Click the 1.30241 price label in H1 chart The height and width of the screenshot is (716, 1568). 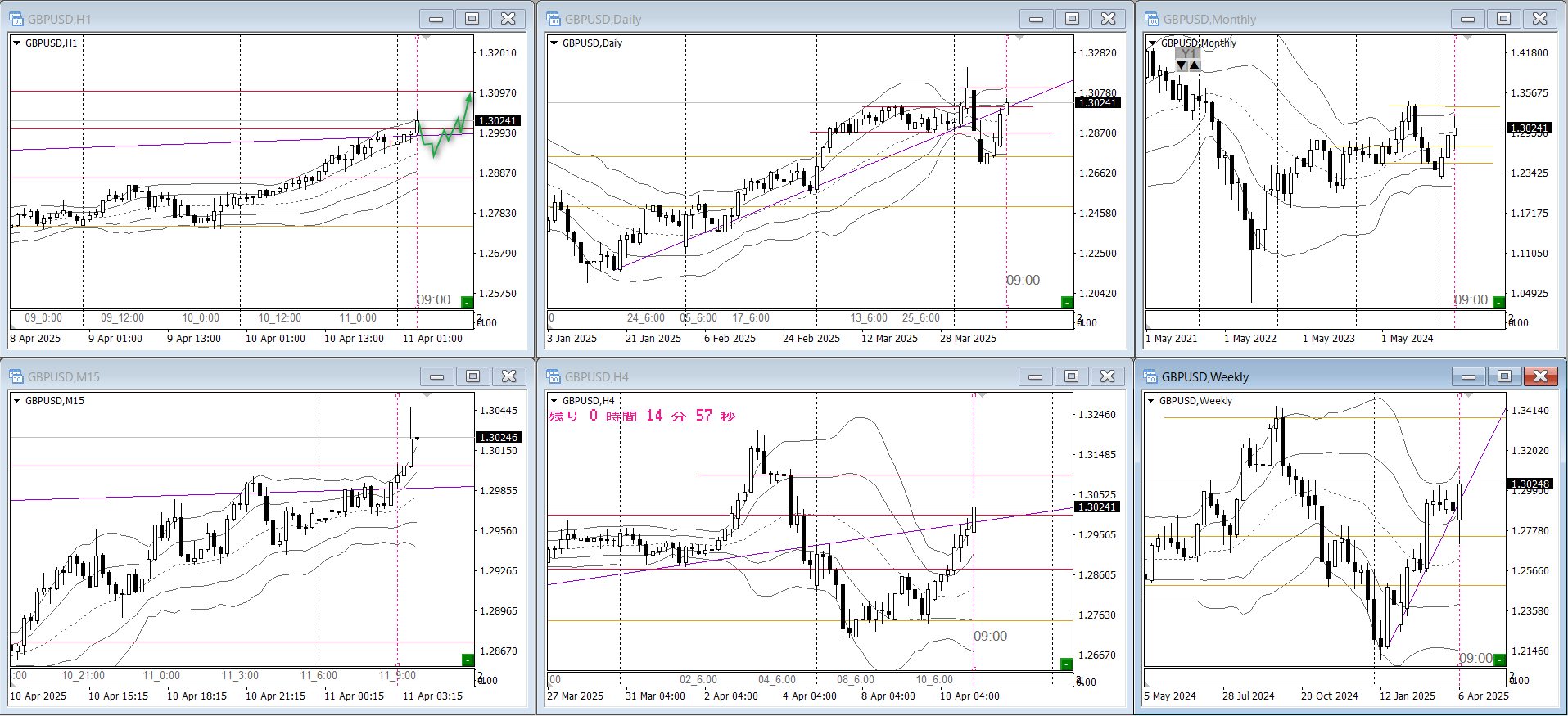498,120
